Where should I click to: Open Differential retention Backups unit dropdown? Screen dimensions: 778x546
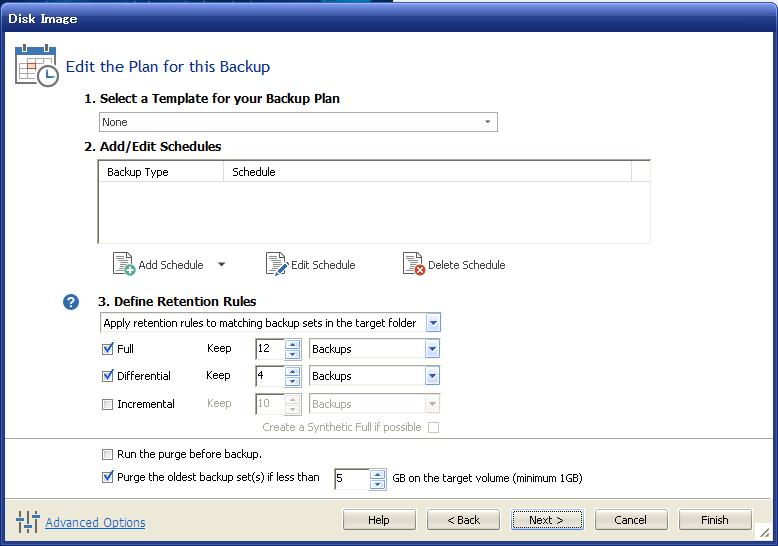pos(432,376)
